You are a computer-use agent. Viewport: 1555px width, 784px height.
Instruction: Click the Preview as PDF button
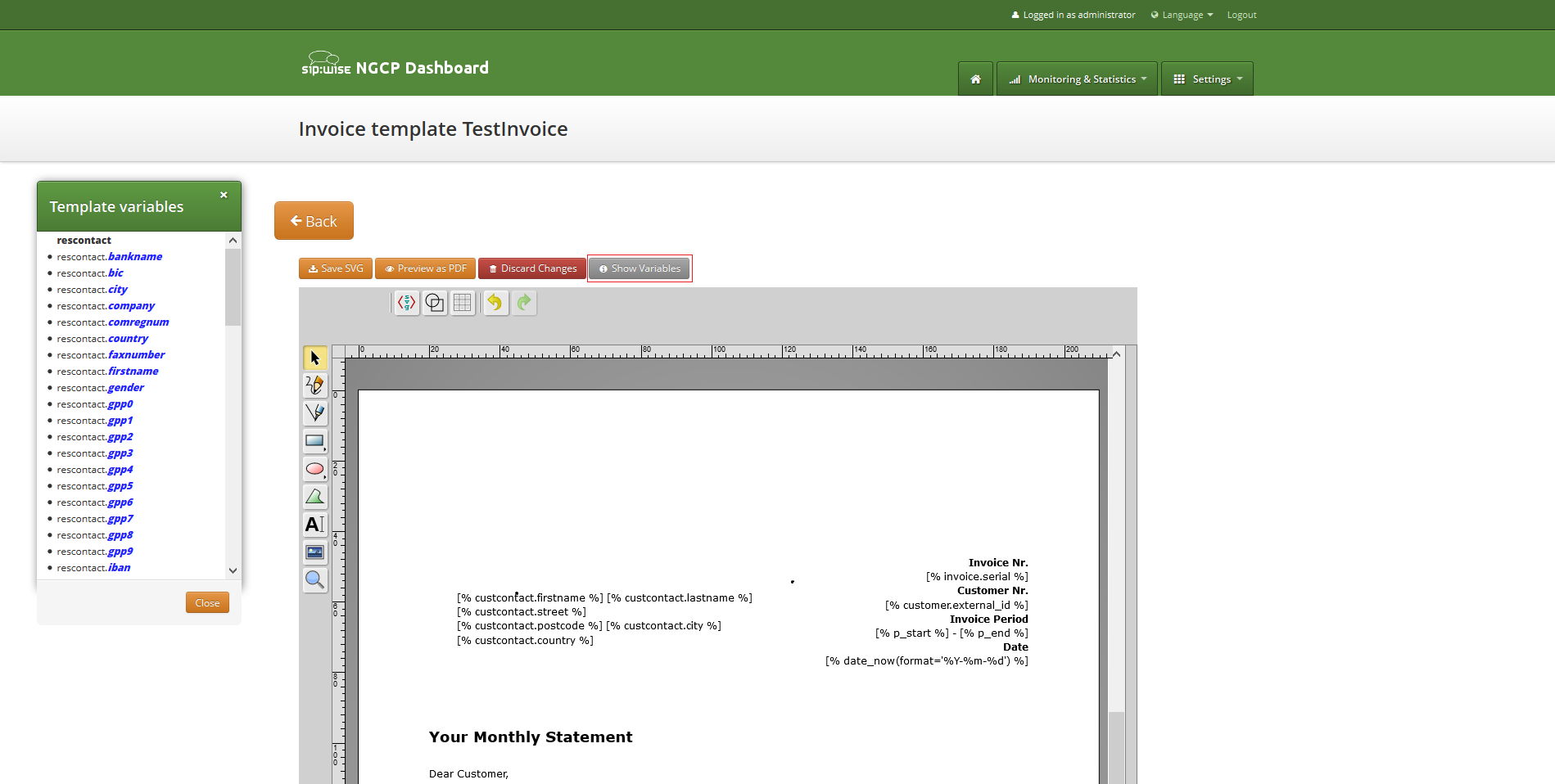click(425, 268)
